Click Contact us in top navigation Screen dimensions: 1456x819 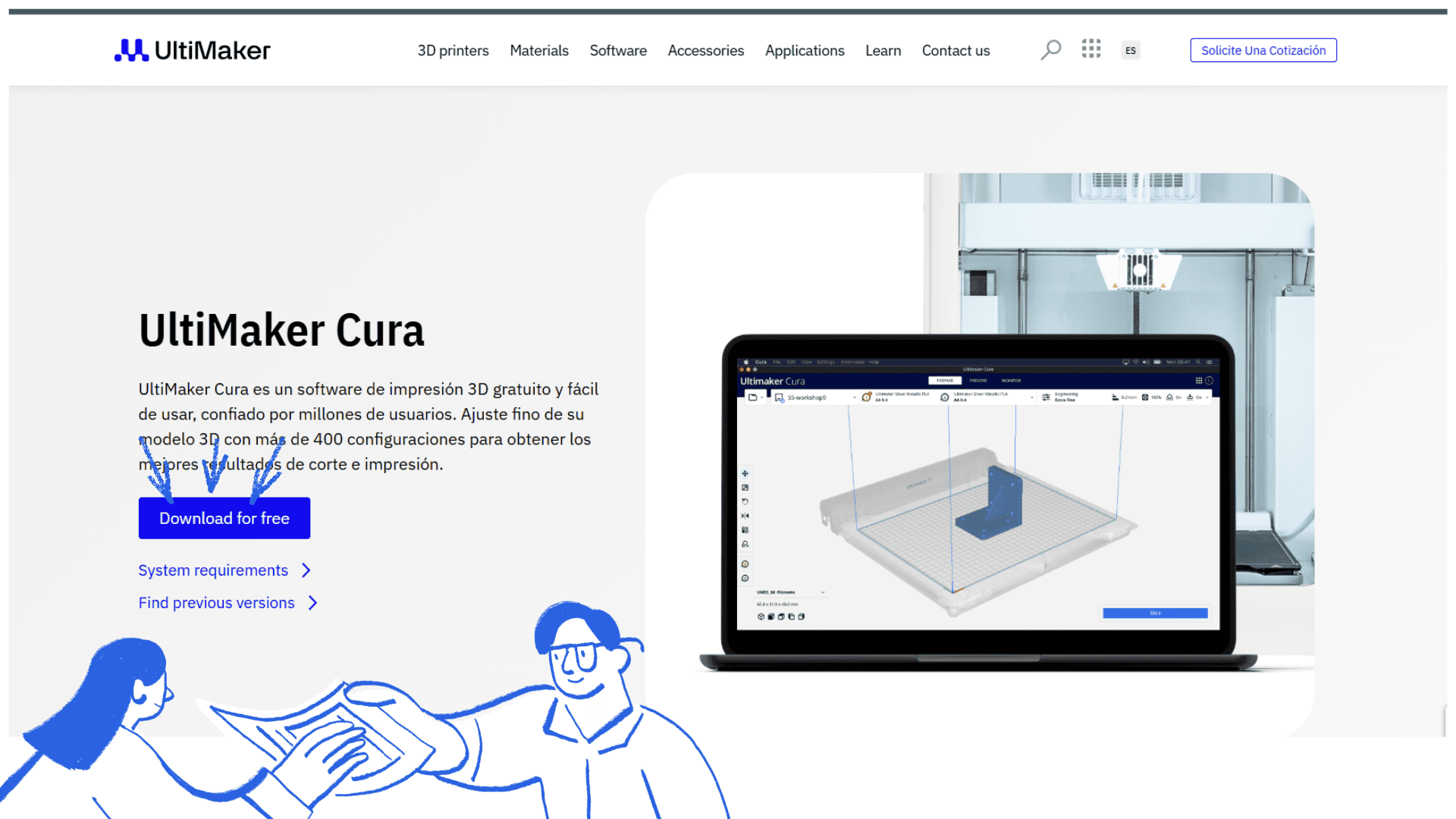click(x=955, y=51)
